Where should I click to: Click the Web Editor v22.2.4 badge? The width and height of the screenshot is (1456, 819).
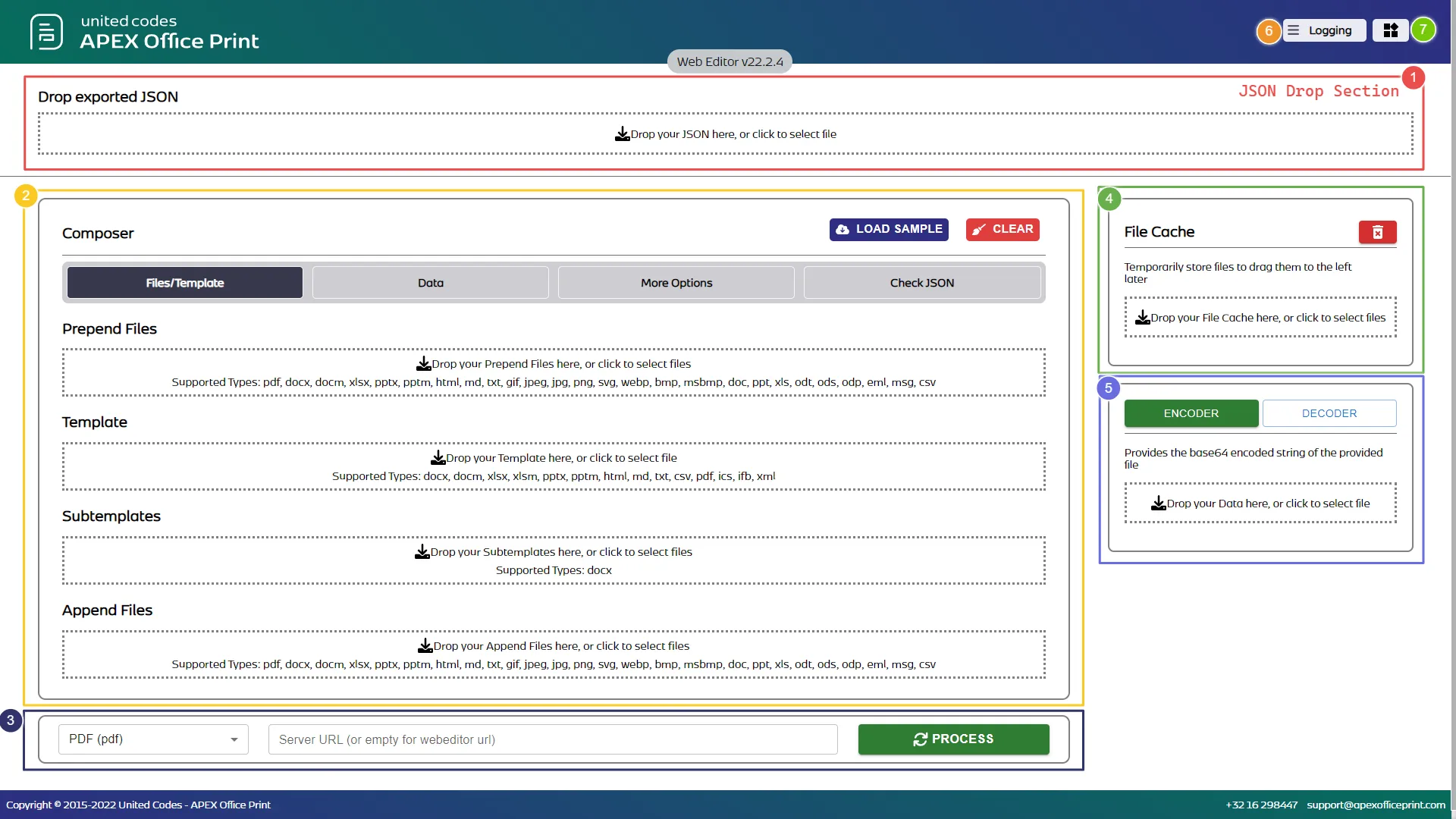[730, 61]
